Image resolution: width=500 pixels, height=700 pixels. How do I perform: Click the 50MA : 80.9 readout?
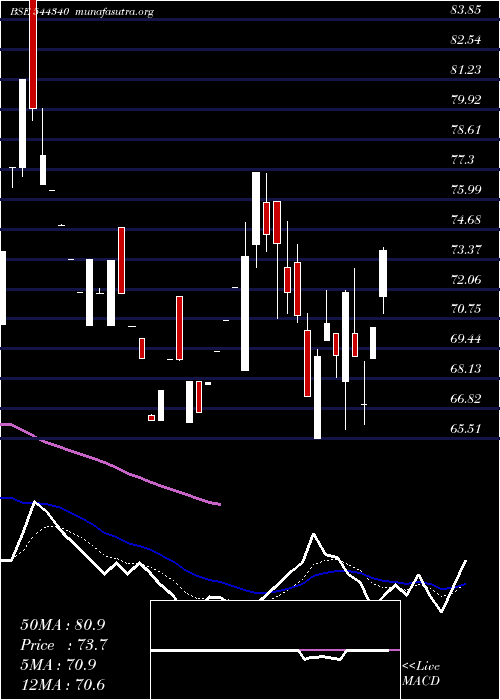coord(63,625)
